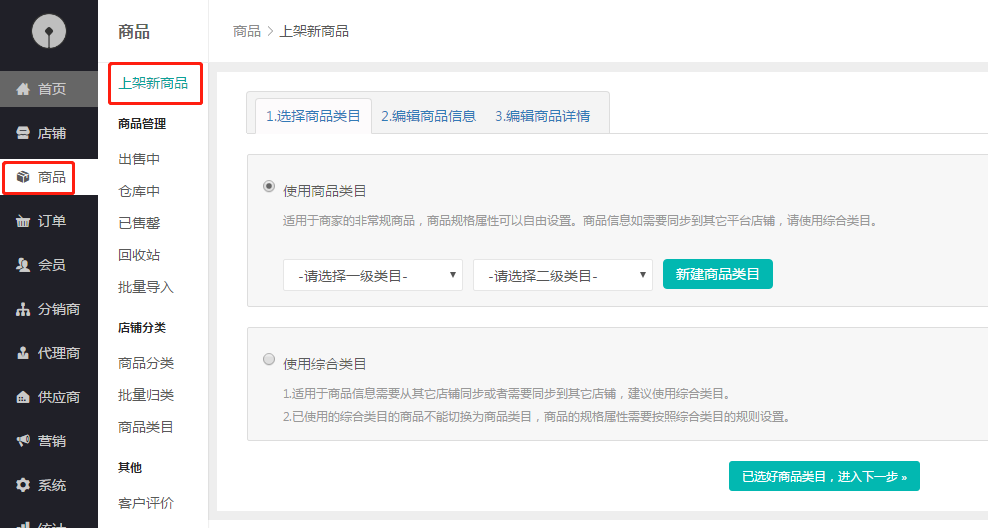The height and width of the screenshot is (528, 988).
Task: Open 上架新商品 in the side menu
Action: 153,83
